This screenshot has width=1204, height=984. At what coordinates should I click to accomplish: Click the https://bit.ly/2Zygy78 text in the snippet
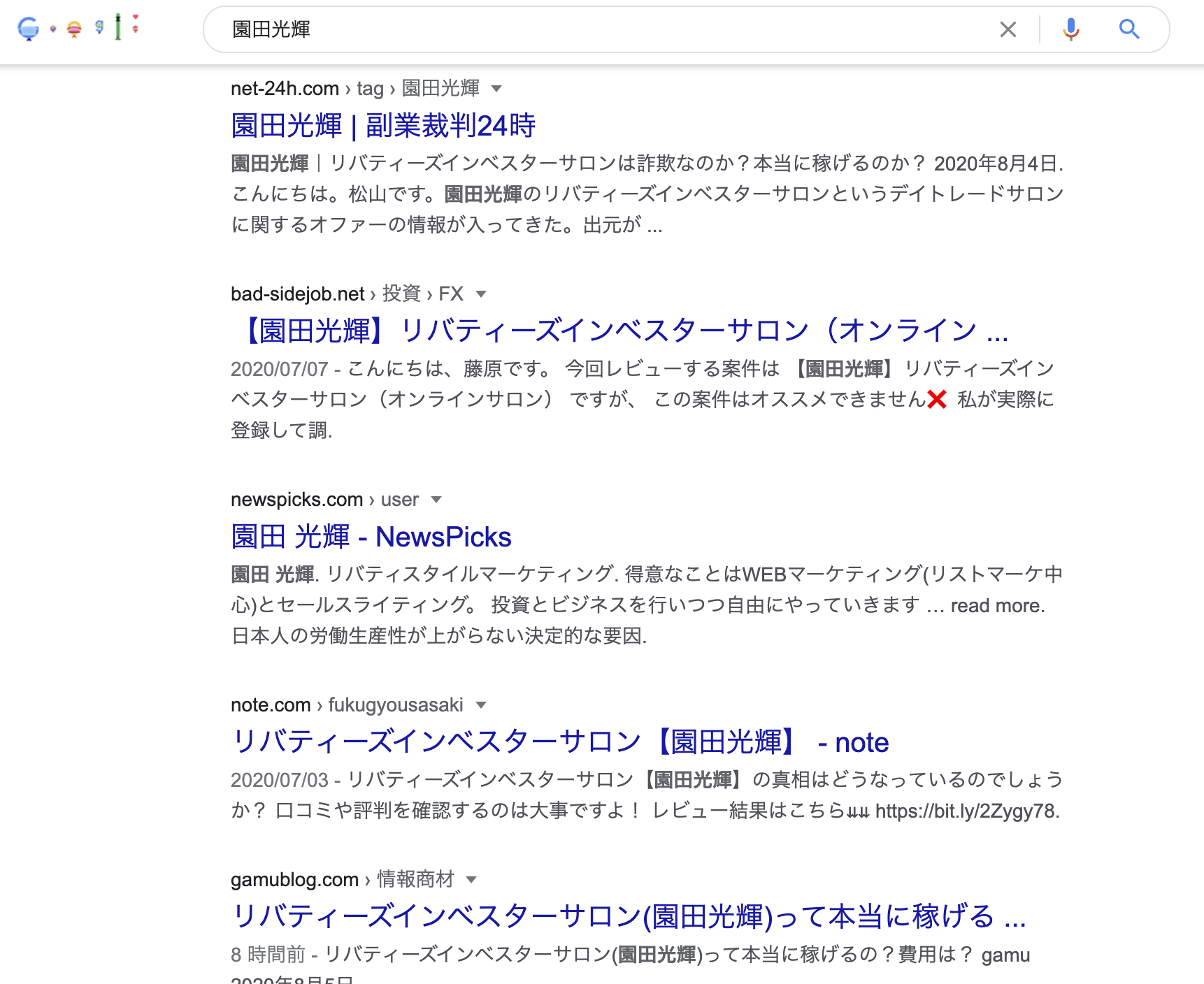[x=968, y=811]
